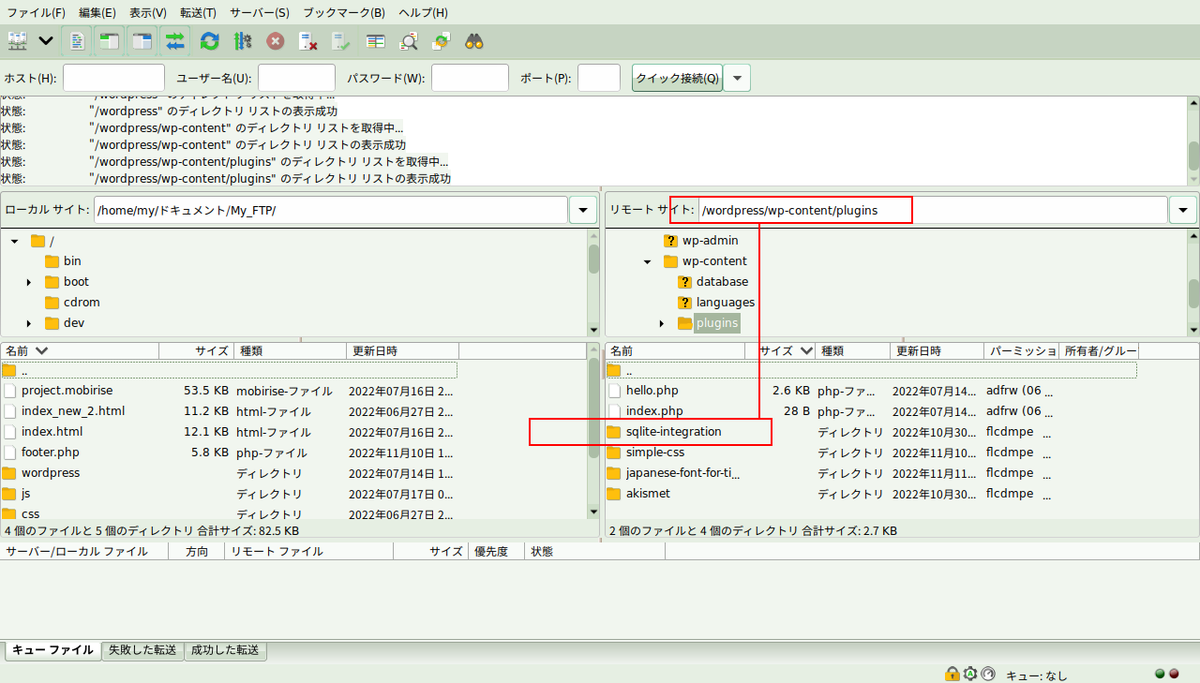Click the transfer type gear icon
1200x683 pixels.
coord(970,674)
